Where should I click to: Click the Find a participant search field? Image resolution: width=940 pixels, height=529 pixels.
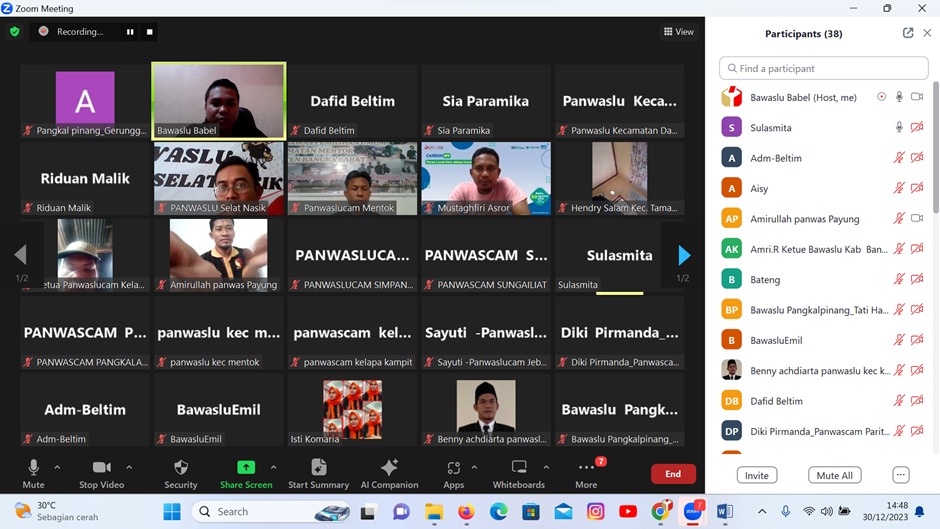(x=823, y=68)
